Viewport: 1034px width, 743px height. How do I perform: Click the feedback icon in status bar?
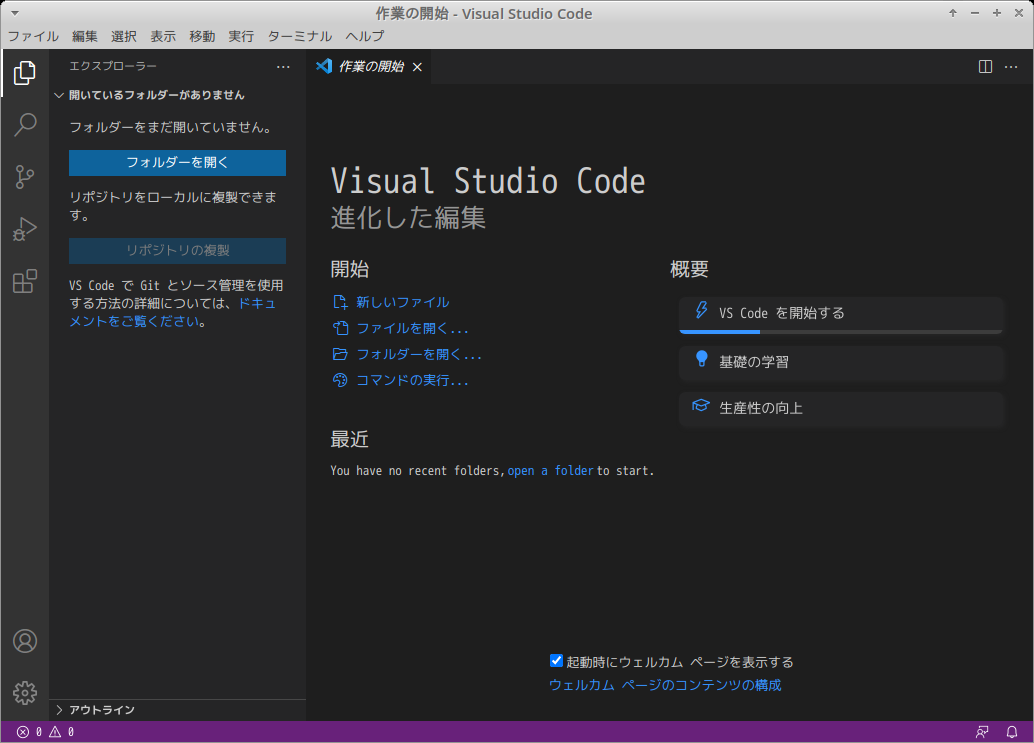[x=982, y=732]
